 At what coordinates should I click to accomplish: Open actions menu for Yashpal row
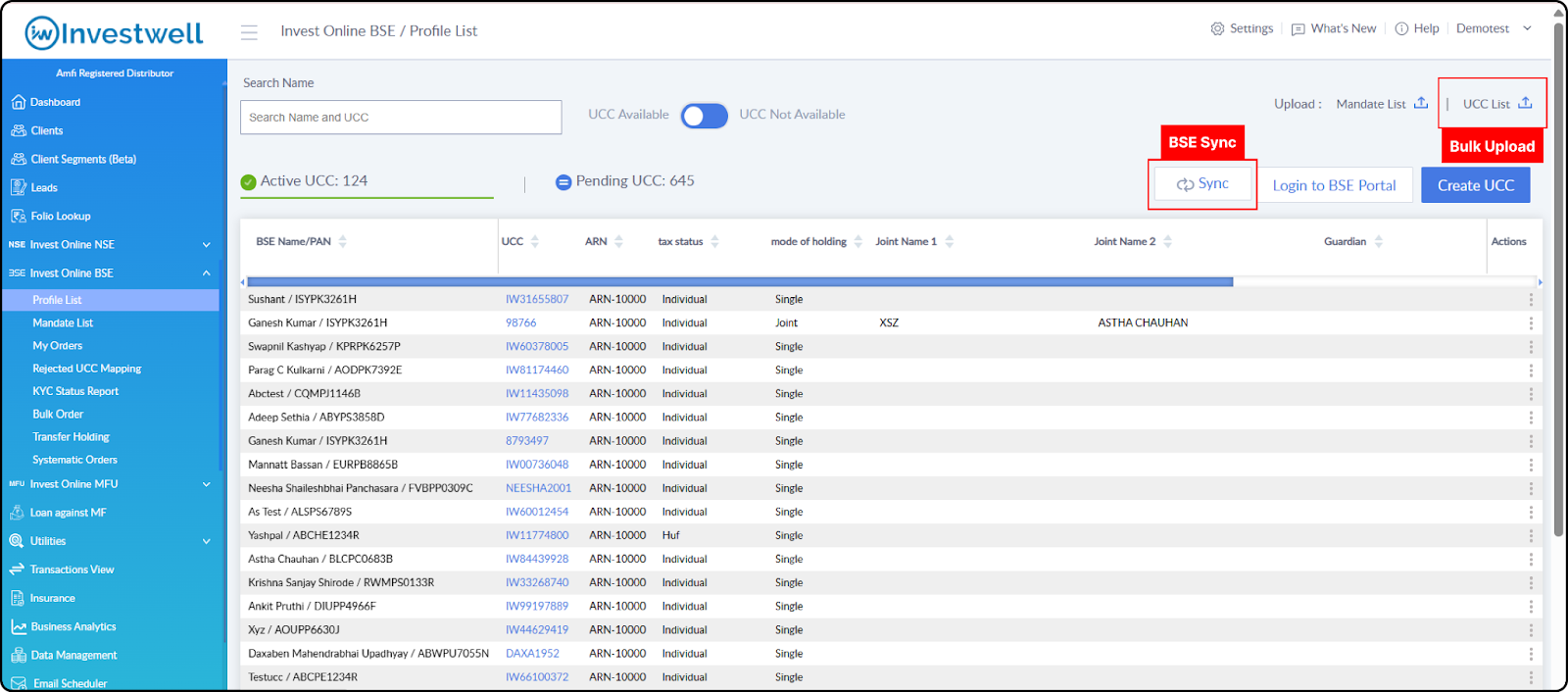click(x=1531, y=535)
